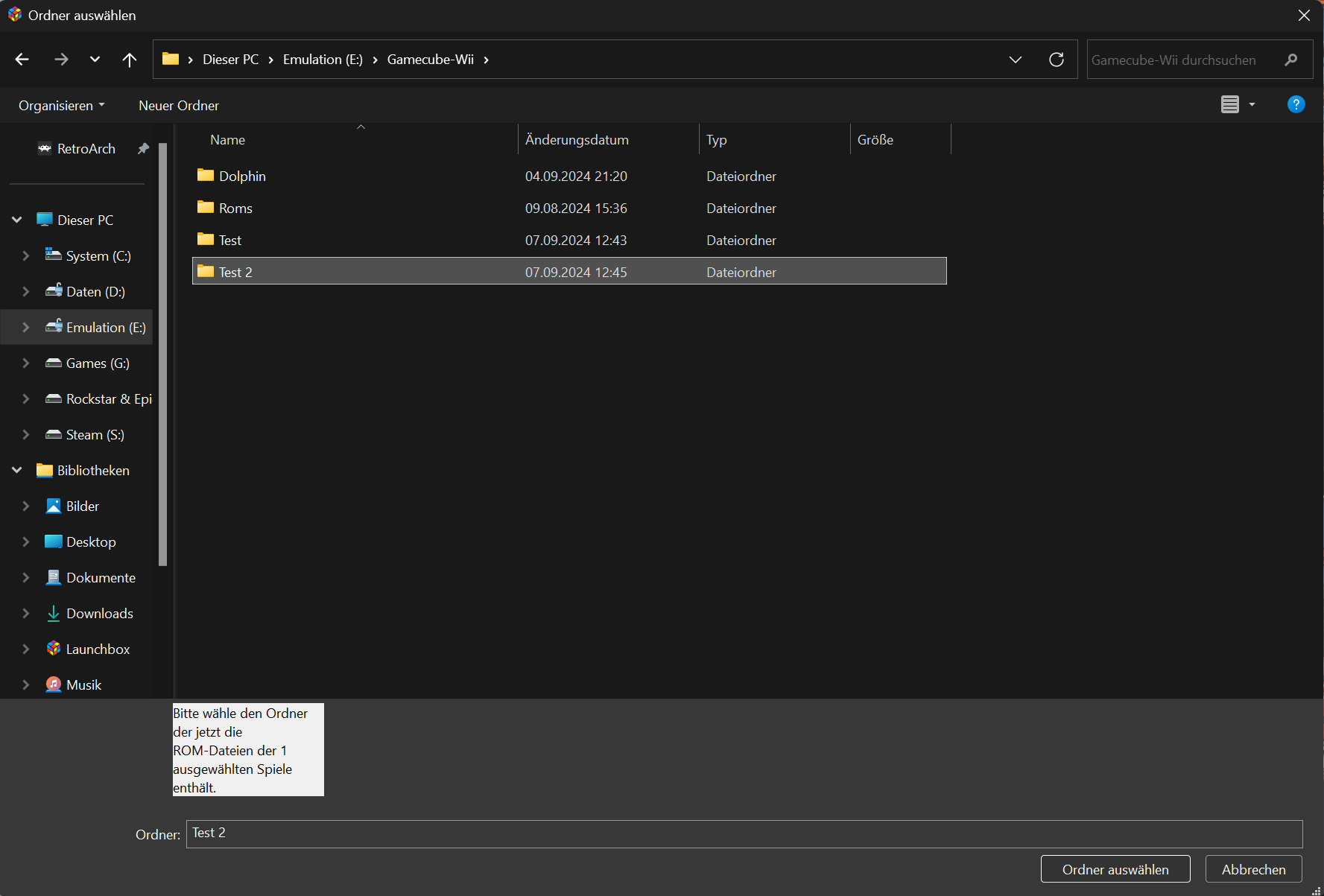
Task: Select the Dolphin folder
Action: (x=569, y=176)
